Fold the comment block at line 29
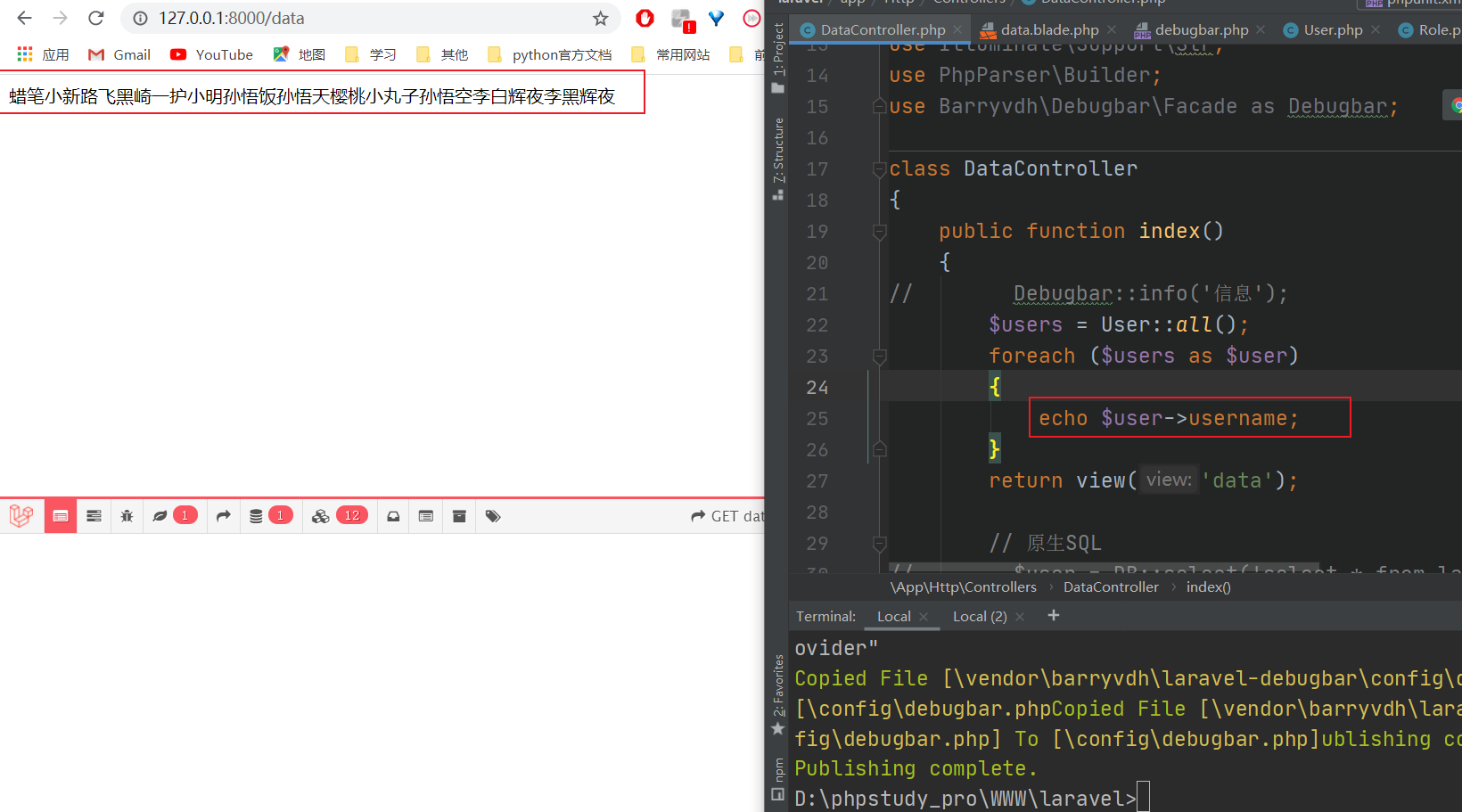The image size is (1462, 812). click(x=879, y=544)
